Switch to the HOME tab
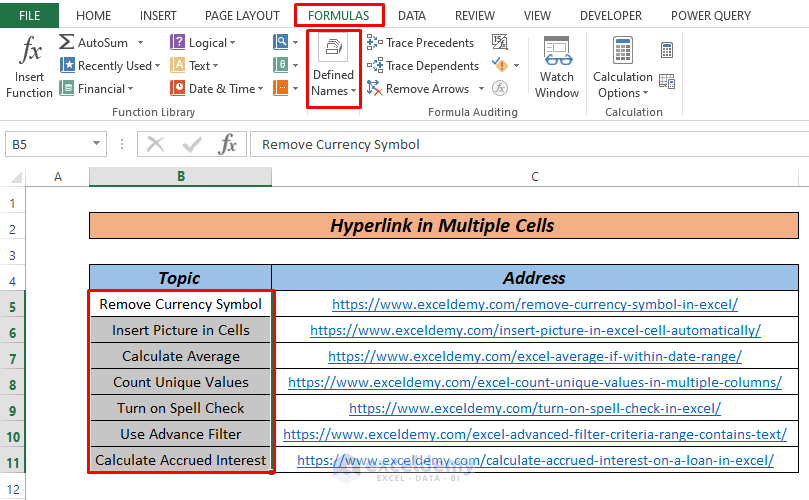809x500 pixels. [x=93, y=16]
